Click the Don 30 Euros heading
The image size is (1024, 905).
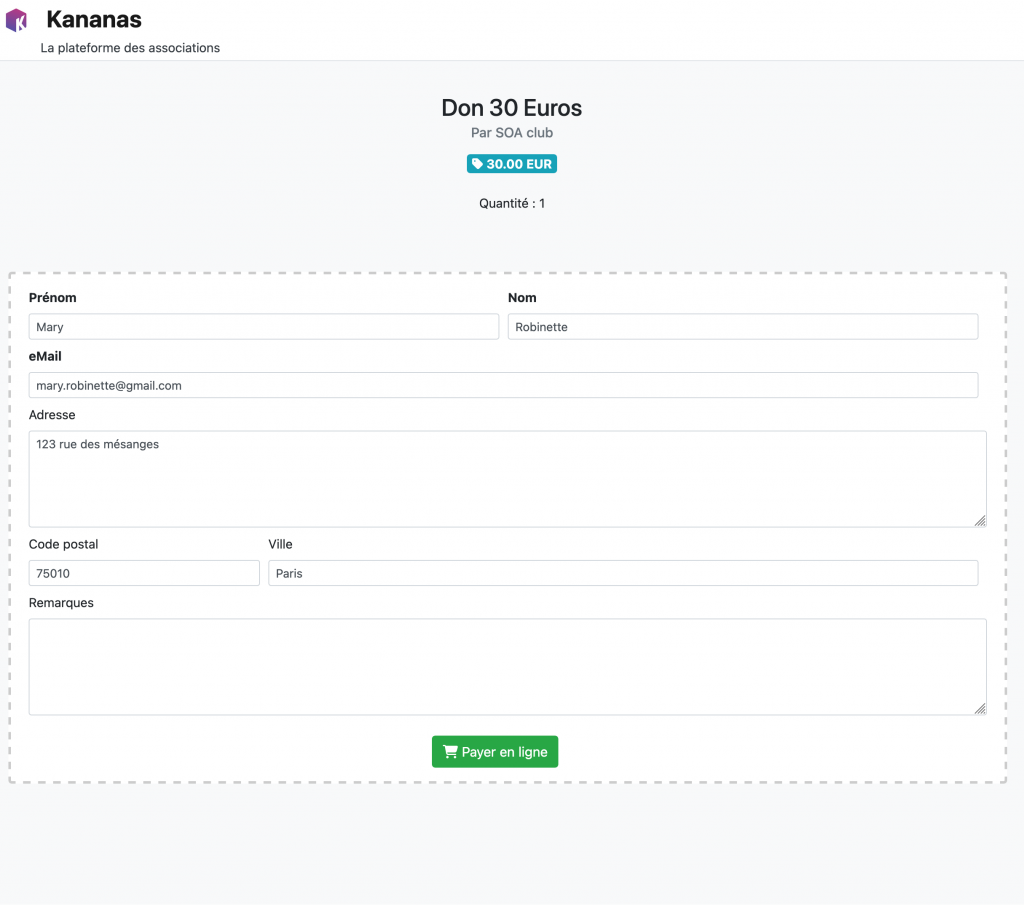click(512, 108)
